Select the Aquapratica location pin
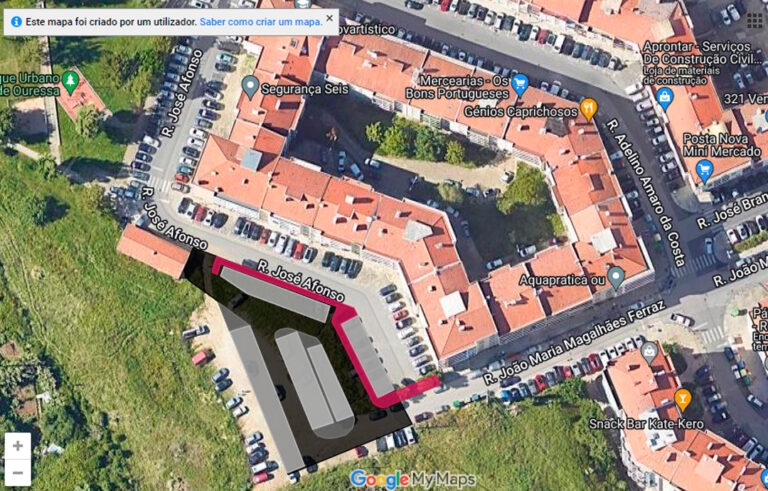 [616, 277]
